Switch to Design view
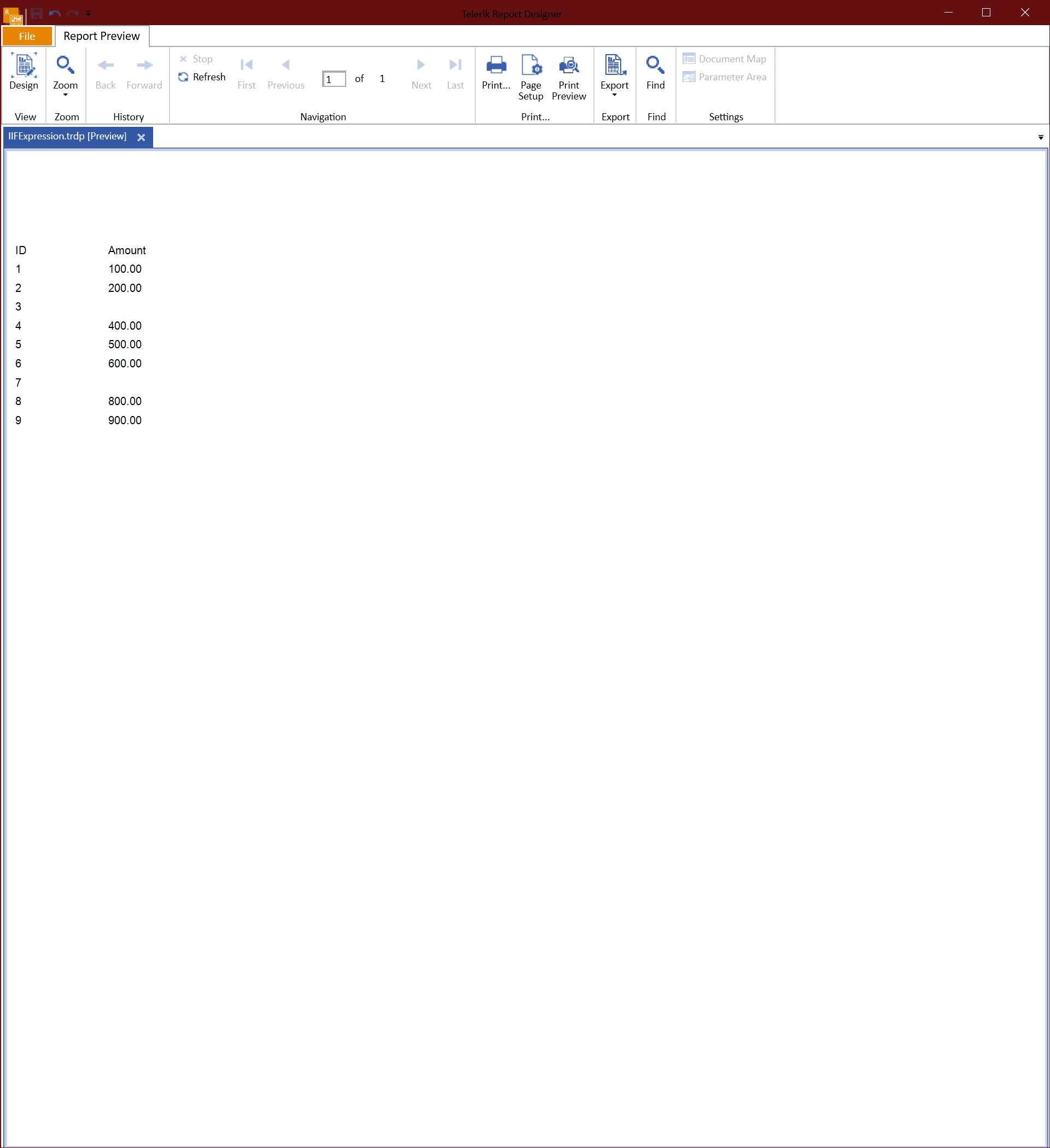1050x1148 pixels. pyautogui.click(x=24, y=72)
